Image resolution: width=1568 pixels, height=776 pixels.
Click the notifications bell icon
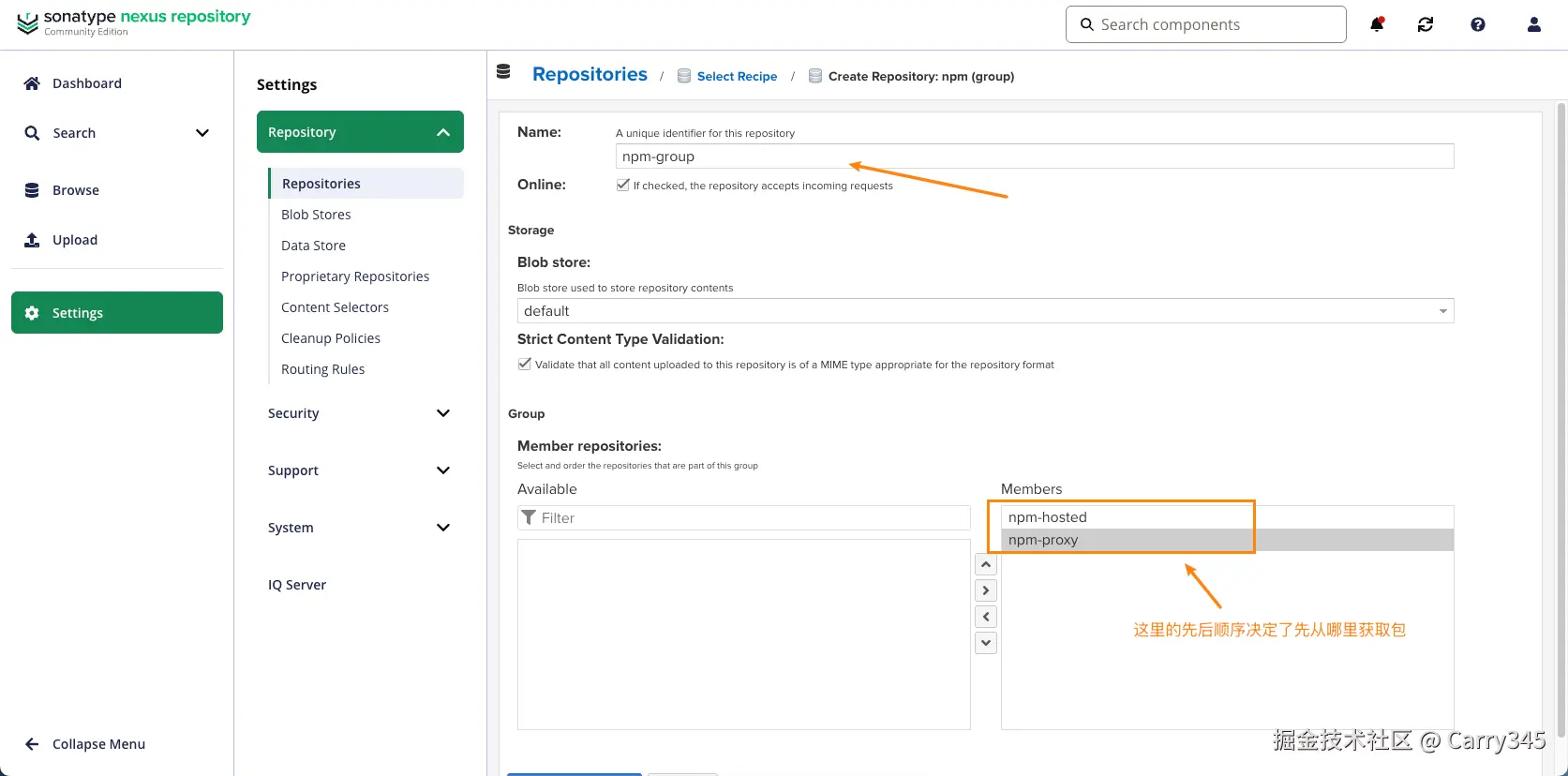(1377, 24)
